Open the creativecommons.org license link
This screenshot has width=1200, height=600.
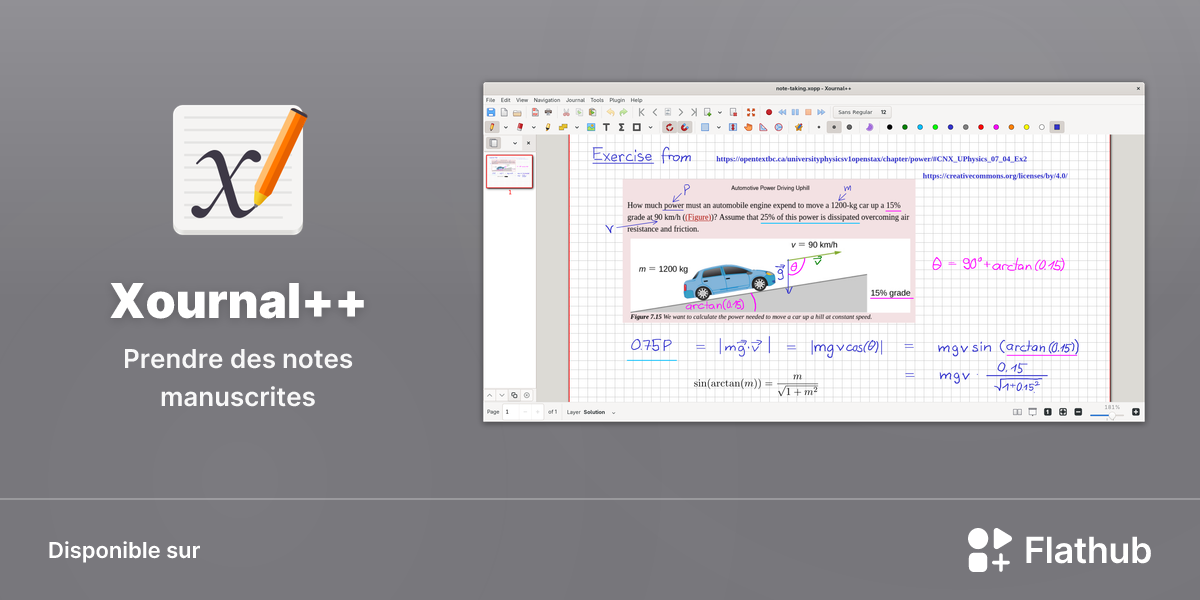995,175
